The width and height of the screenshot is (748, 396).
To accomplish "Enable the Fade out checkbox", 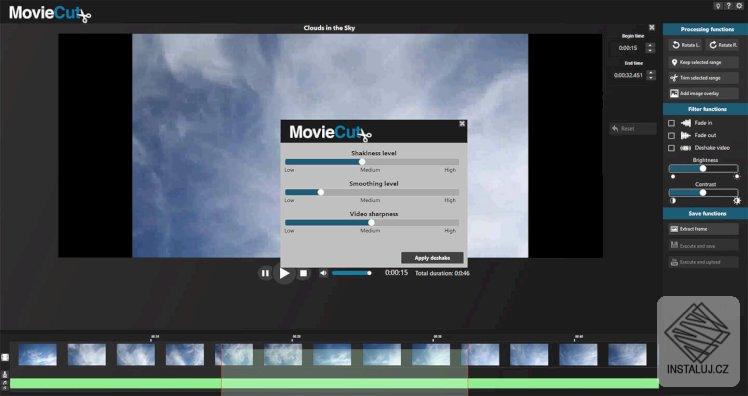I will tap(672, 135).
